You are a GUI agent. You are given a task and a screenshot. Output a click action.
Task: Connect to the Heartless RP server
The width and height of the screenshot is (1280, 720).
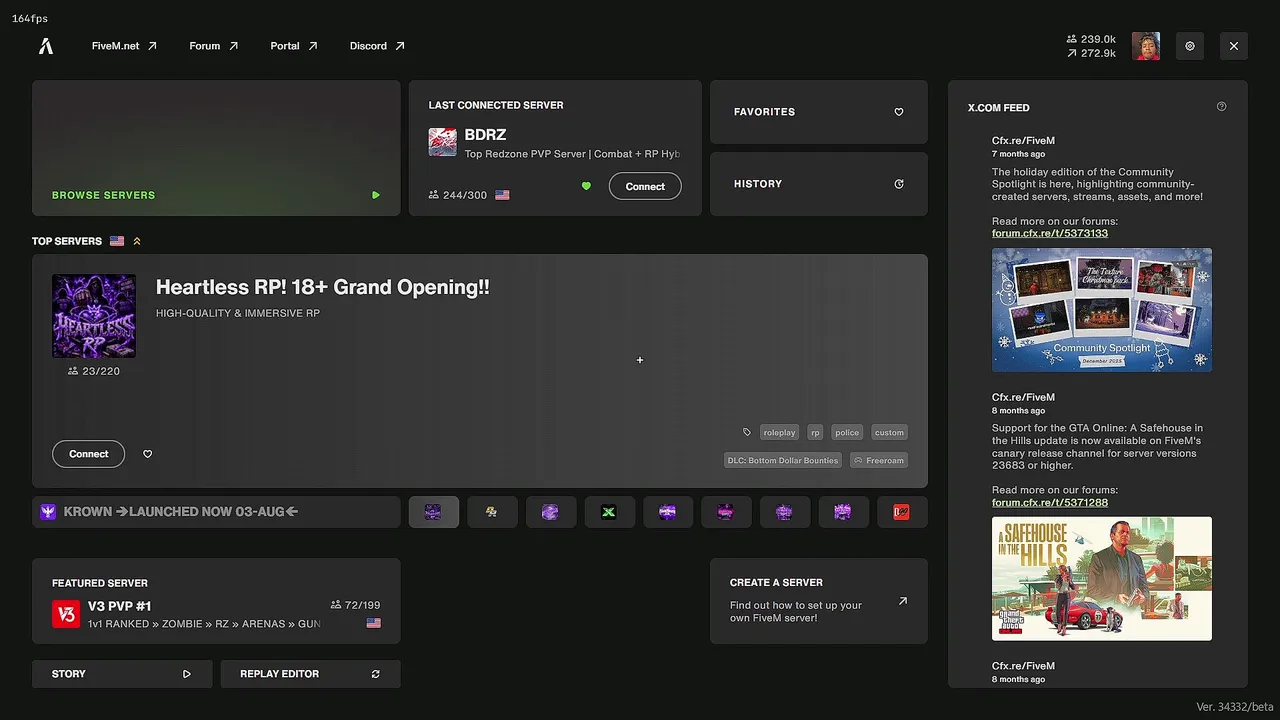point(88,454)
